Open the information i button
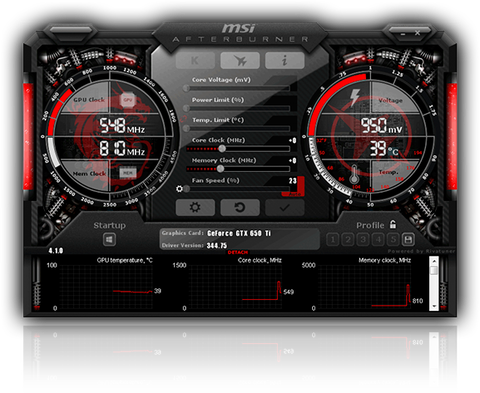This screenshot has height=393, width=480. point(285,60)
